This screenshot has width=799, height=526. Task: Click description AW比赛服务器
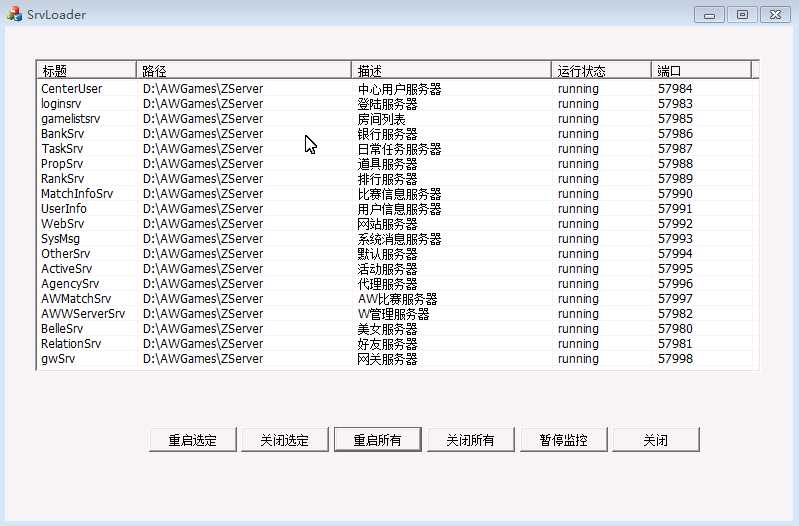pos(397,299)
